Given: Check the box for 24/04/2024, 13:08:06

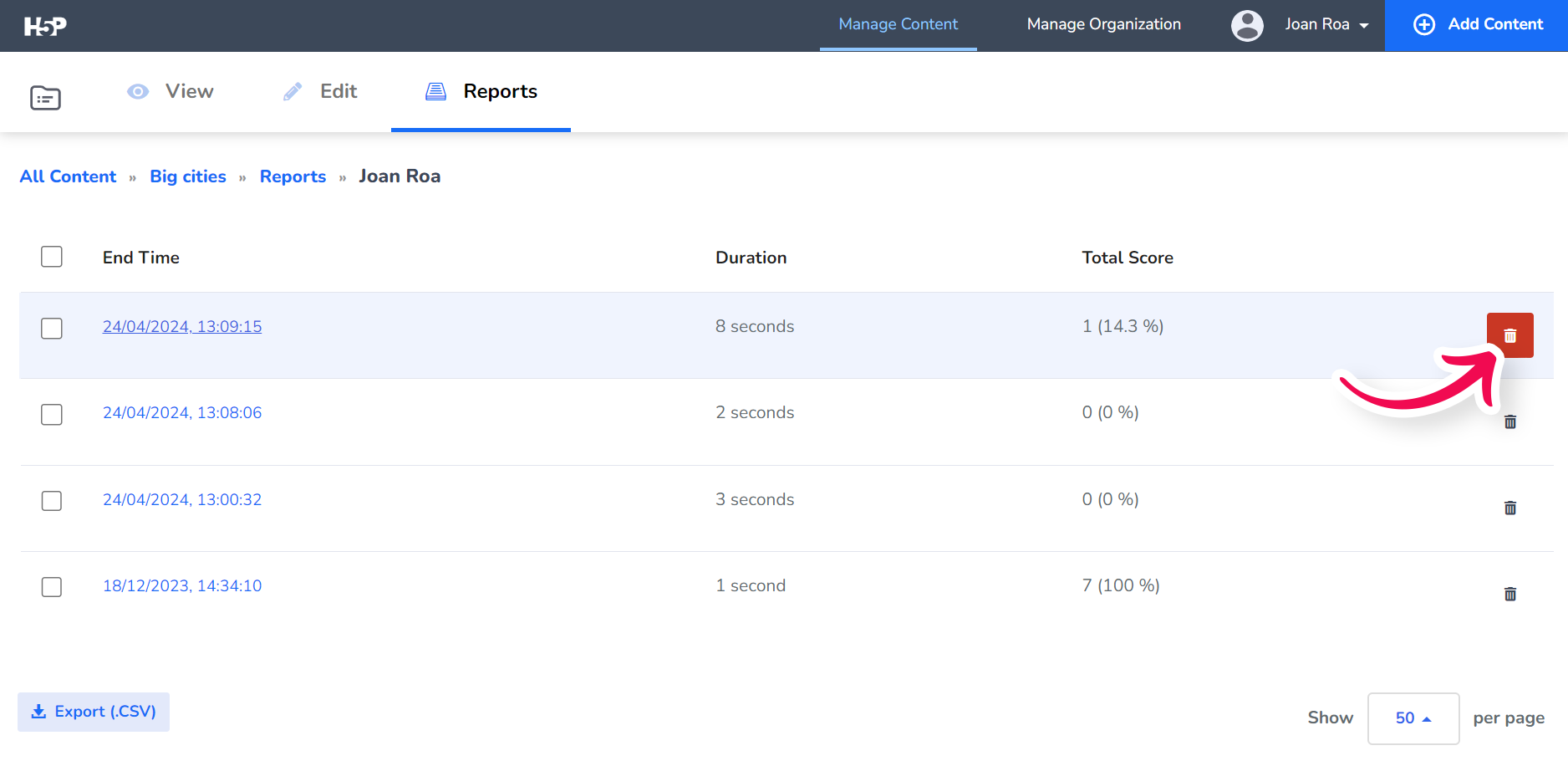Looking at the screenshot, I should pos(52,414).
